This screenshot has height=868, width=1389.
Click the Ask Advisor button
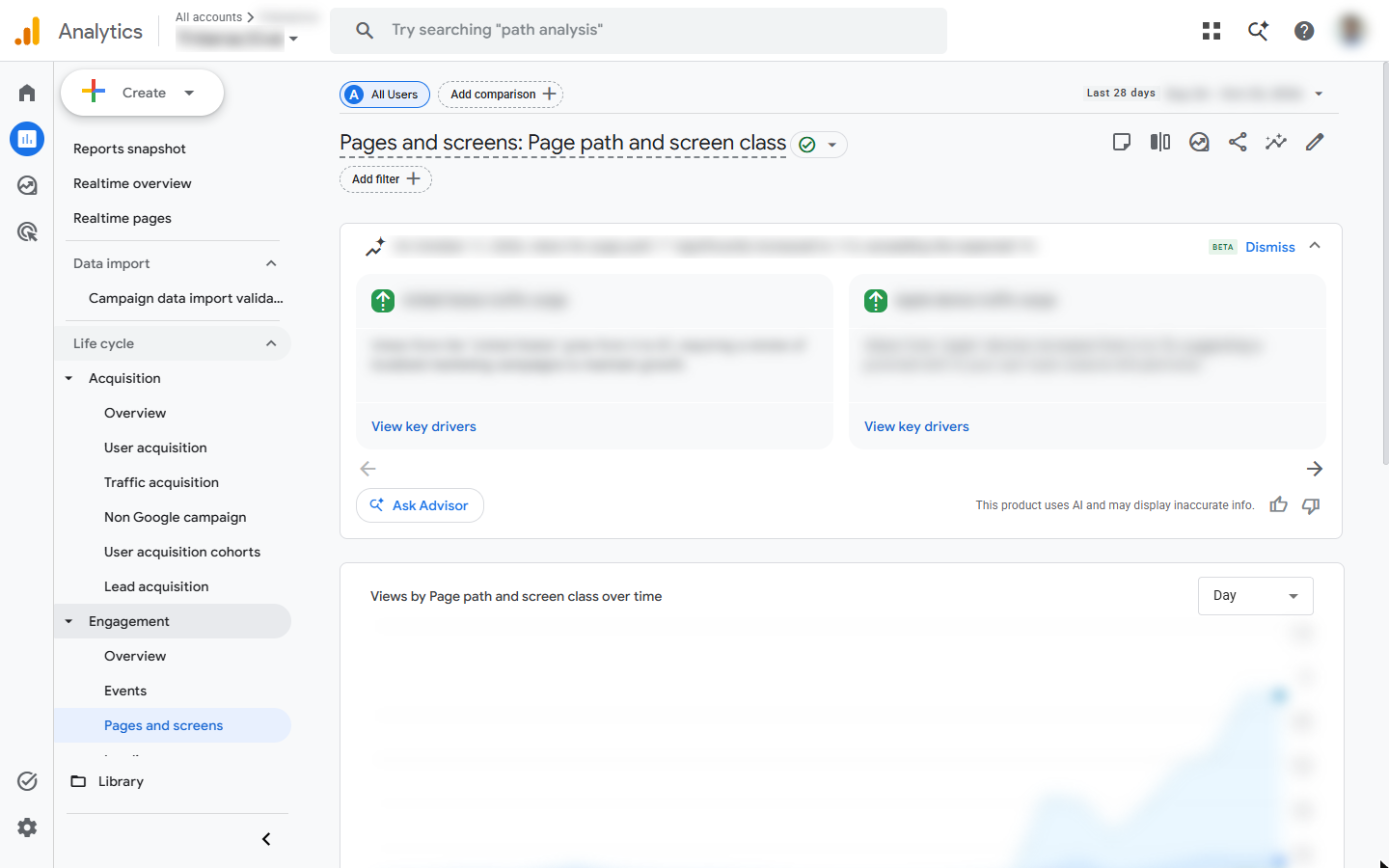tap(420, 505)
